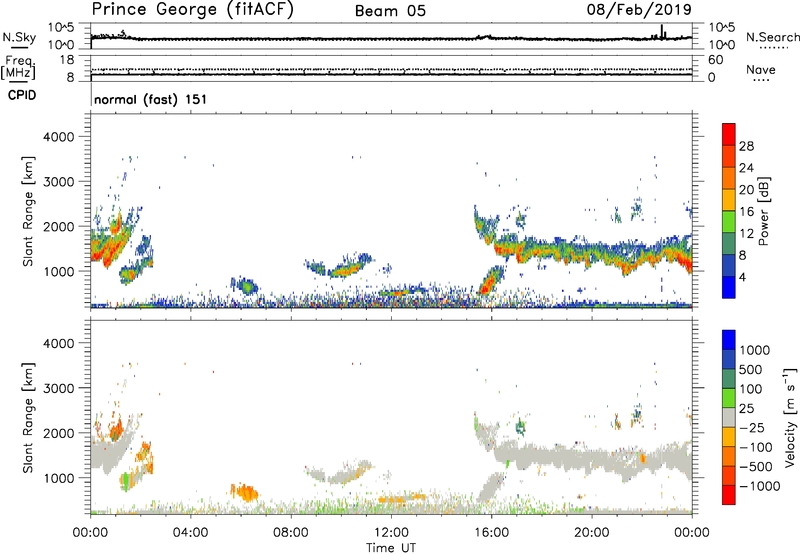Click '-1000' on the Velocity scale
Image resolution: width=800 pixels, height=554 pixels.
pos(759,486)
